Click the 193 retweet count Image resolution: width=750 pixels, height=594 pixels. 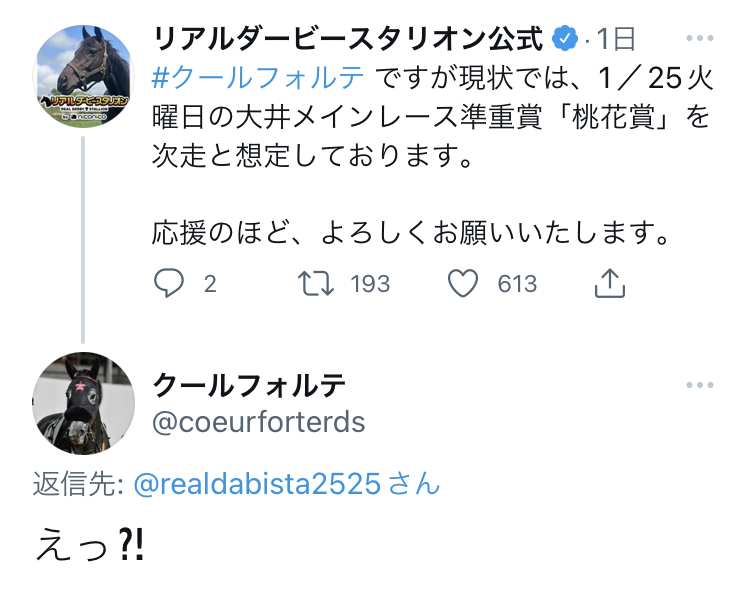[x=370, y=284]
